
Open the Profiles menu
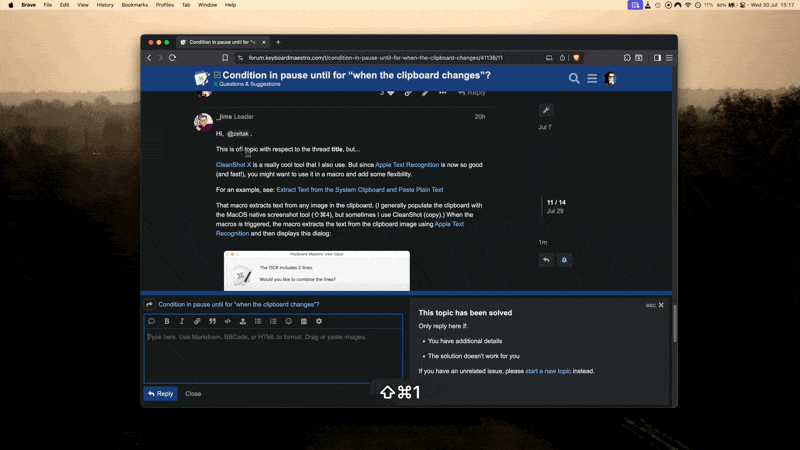coord(165,5)
